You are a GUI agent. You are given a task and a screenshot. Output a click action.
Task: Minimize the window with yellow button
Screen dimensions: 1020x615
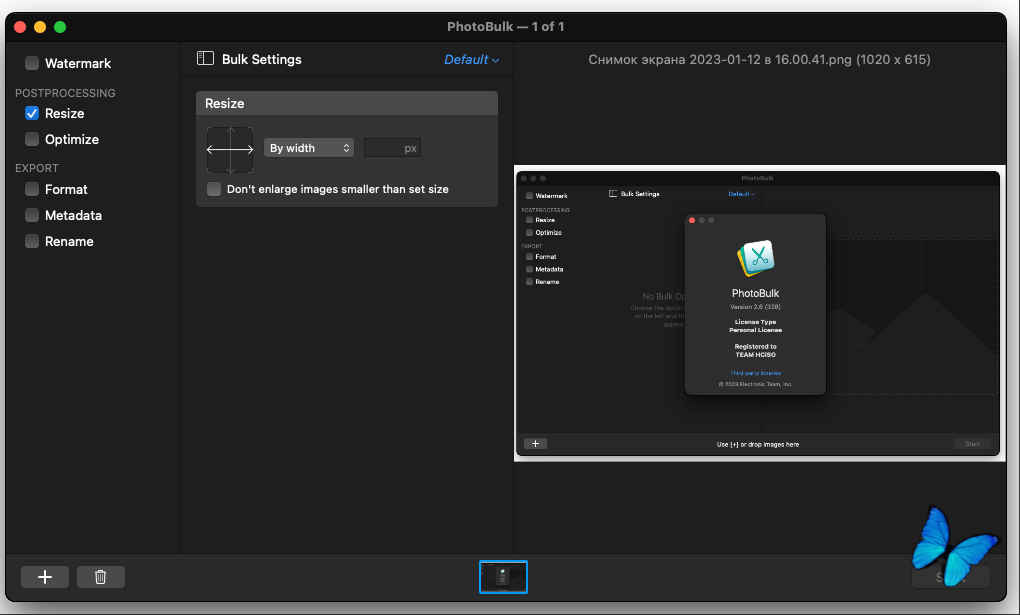[x=40, y=27]
